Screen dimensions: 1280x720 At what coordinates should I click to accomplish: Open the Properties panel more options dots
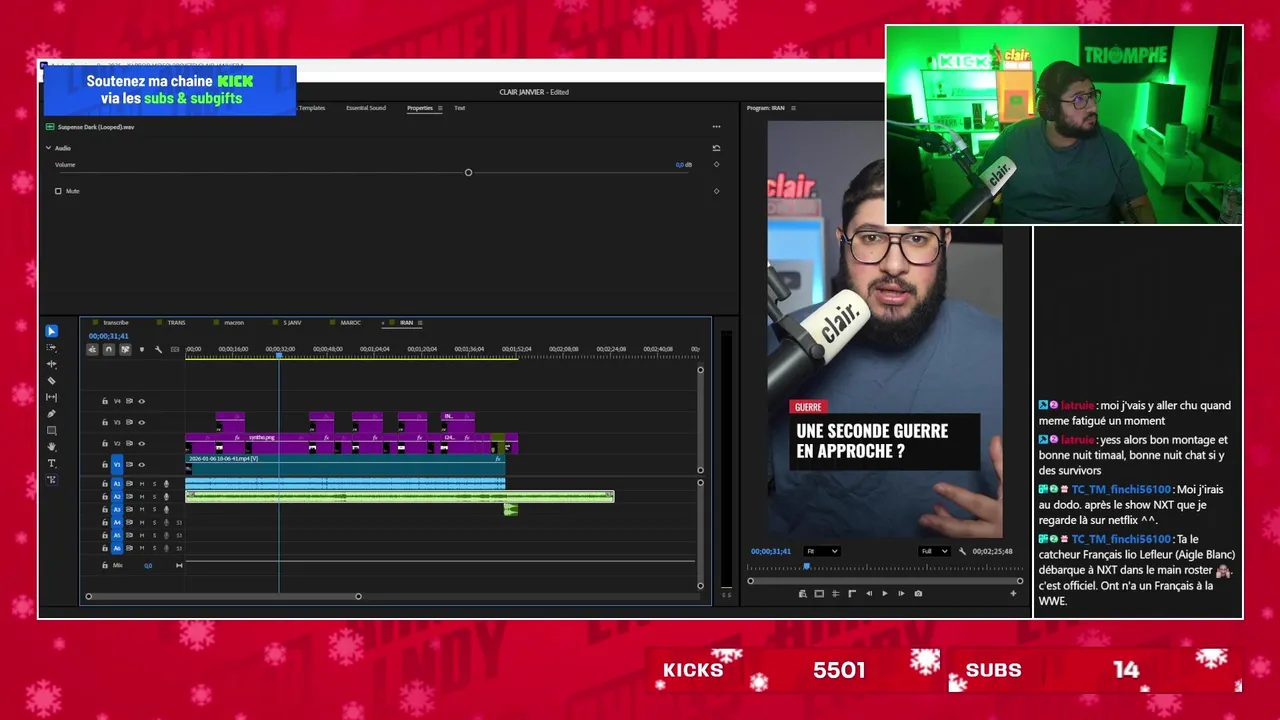tap(716, 127)
